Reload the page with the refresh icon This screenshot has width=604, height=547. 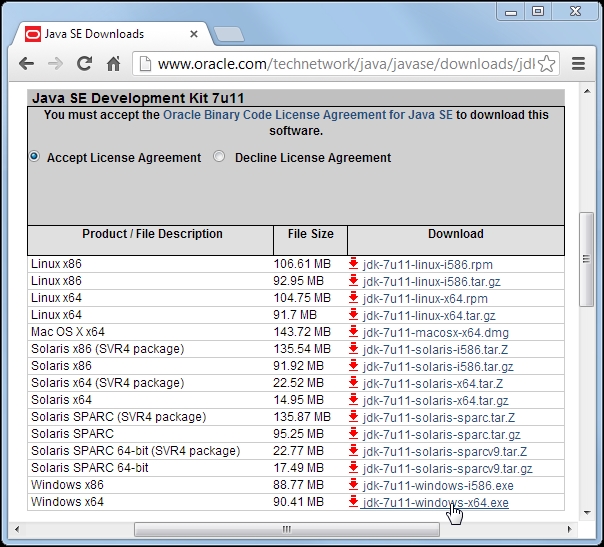[84, 64]
